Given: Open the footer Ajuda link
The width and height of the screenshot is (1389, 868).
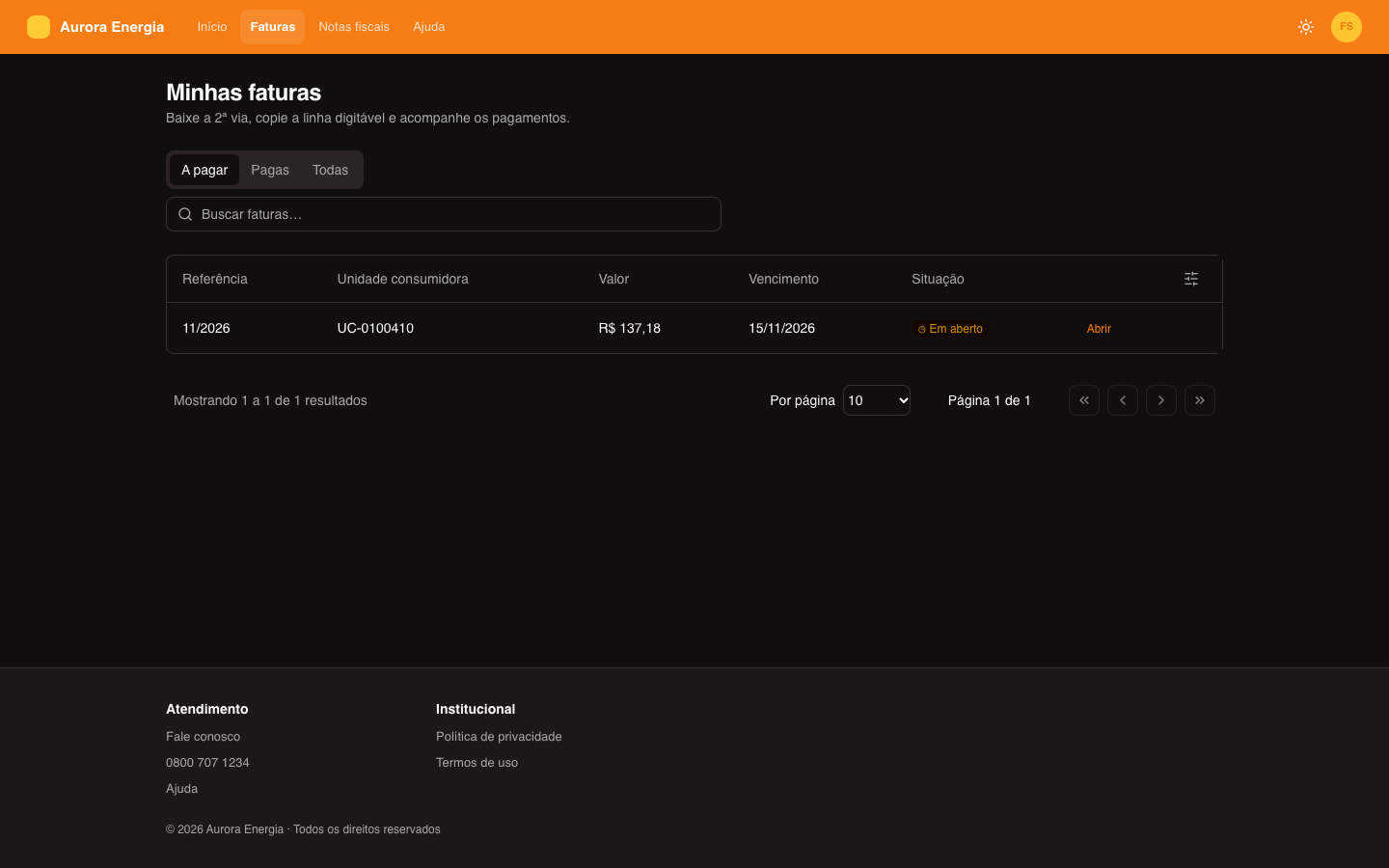Looking at the screenshot, I should [181, 789].
